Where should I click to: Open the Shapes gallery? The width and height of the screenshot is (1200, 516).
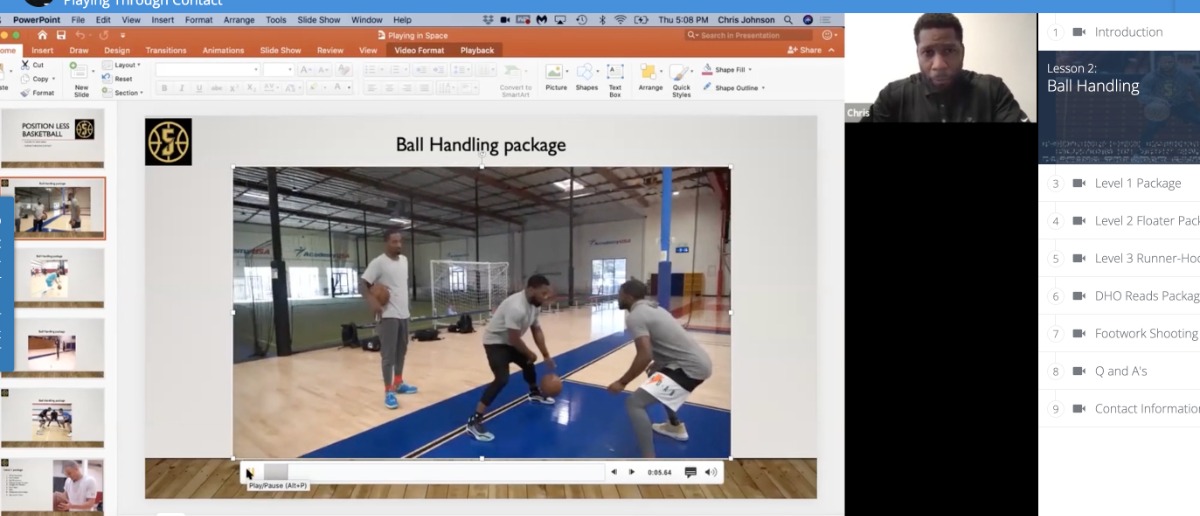[586, 72]
